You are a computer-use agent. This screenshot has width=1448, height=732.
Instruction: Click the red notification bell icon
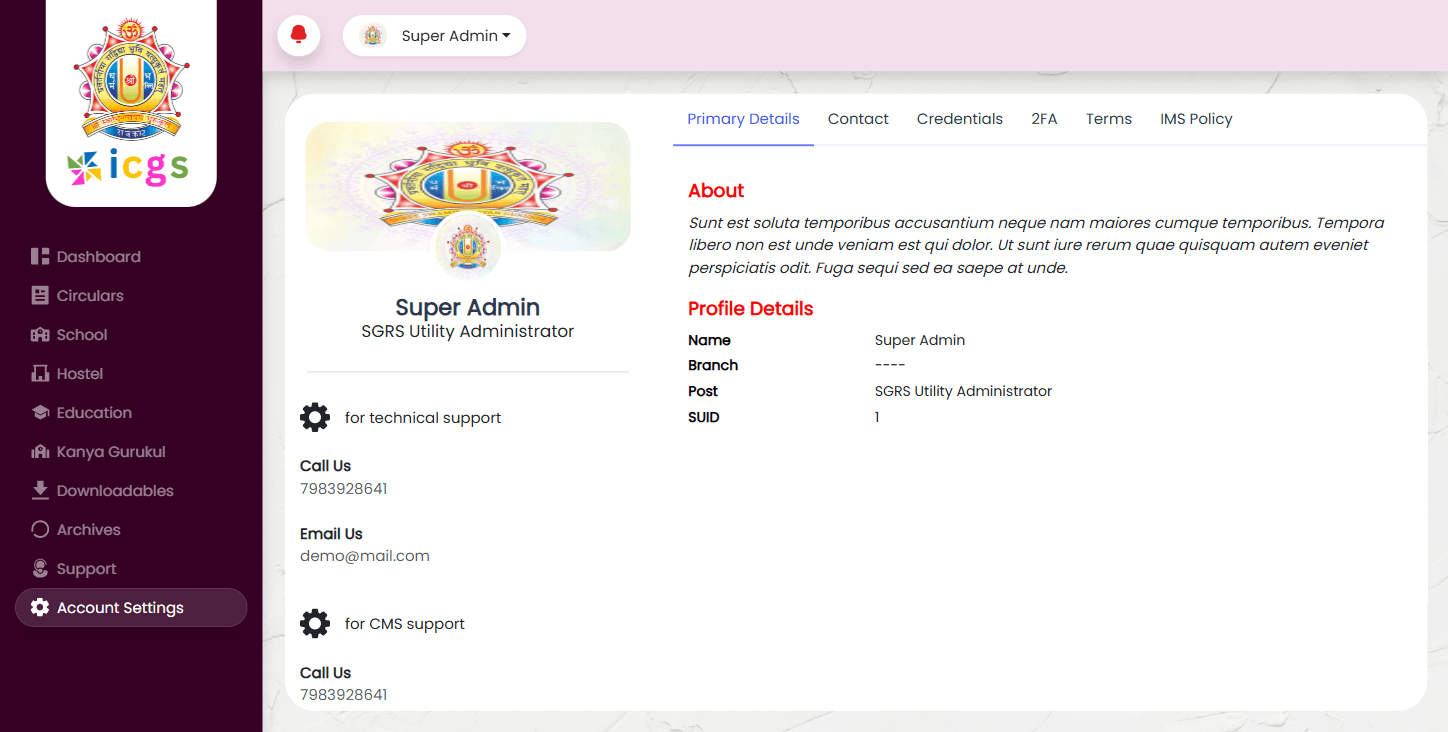point(298,36)
